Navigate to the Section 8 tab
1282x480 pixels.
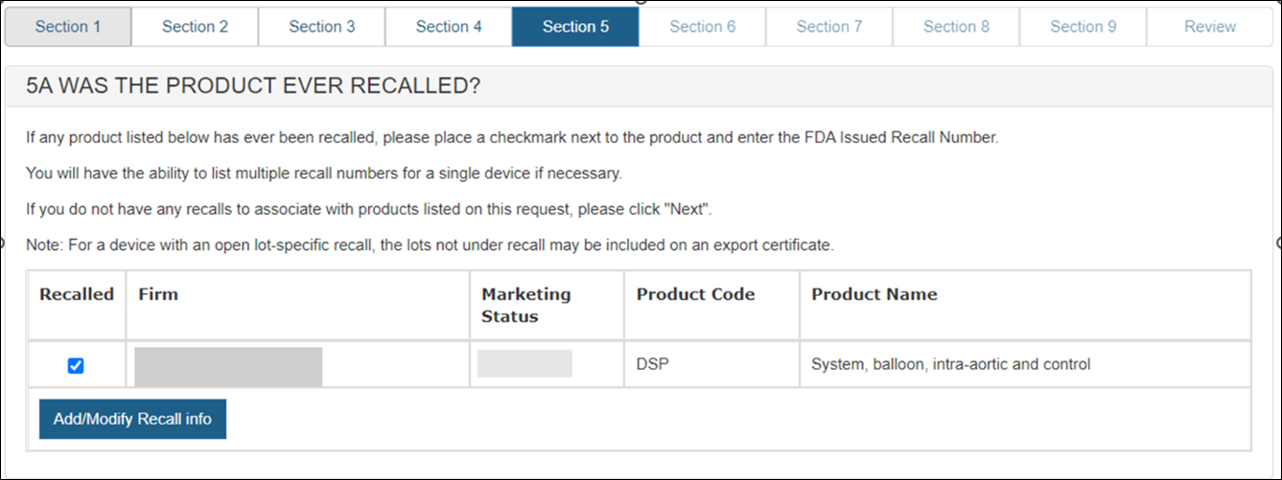point(956,27)
